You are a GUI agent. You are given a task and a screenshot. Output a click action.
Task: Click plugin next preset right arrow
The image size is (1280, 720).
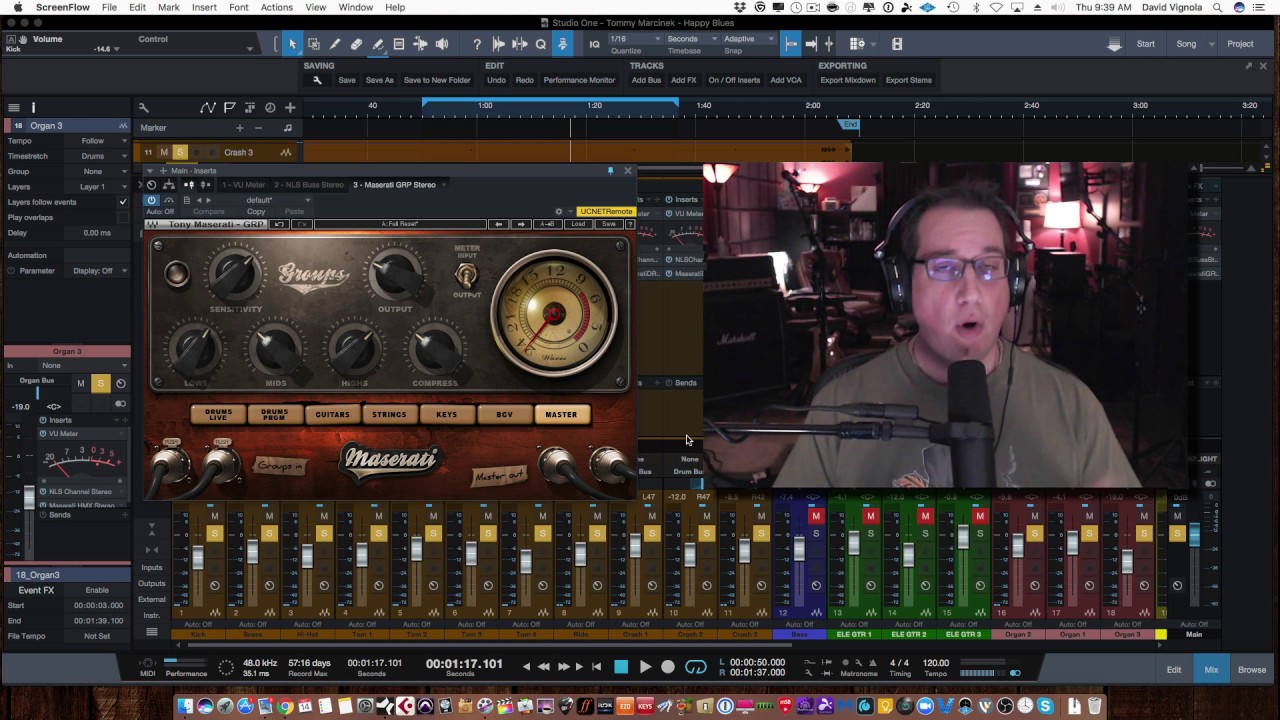520,224
